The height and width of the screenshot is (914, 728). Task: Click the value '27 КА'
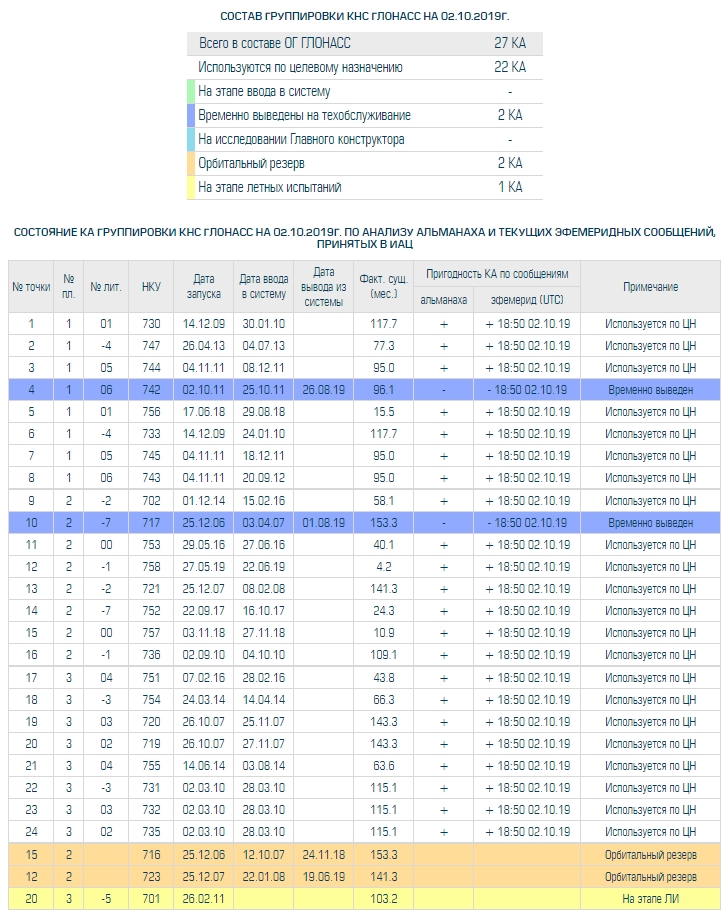click(510, 43)
